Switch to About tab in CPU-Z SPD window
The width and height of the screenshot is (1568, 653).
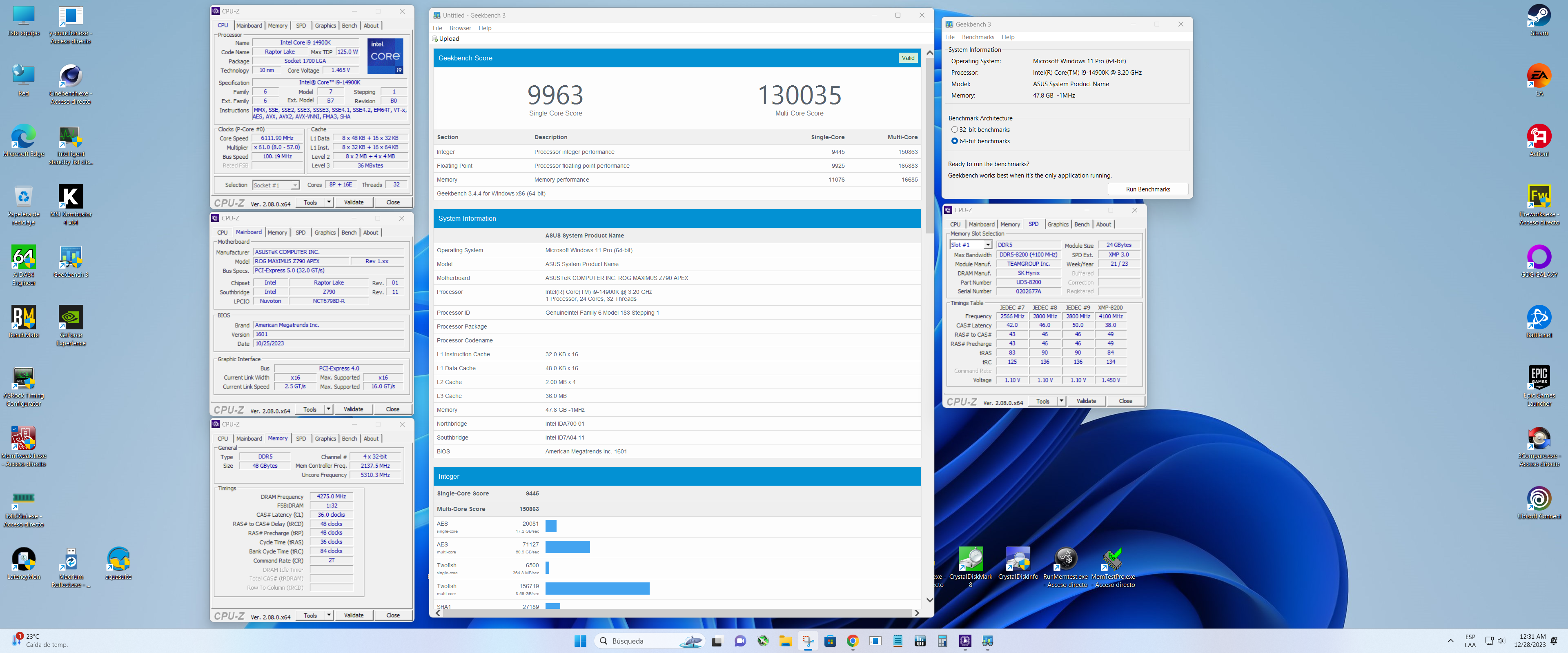tap(1104, 224)
